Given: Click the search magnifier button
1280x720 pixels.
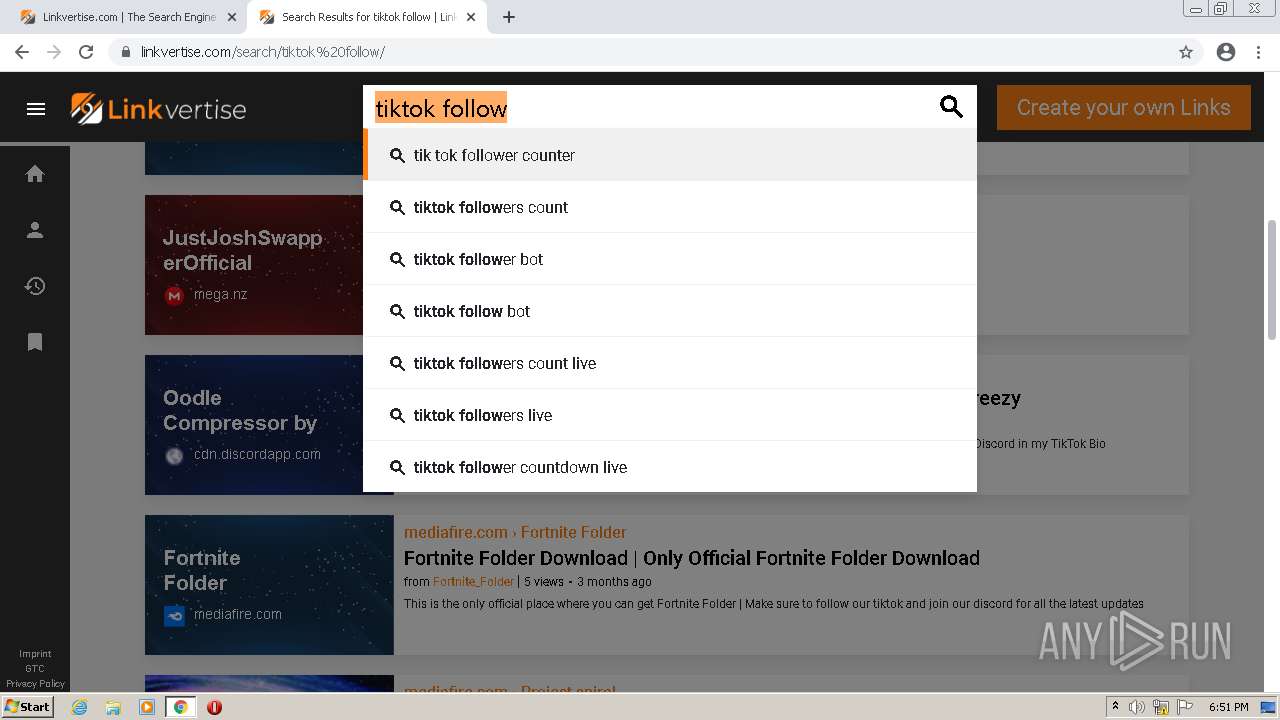Looking at the screenshot, I should pyautogui.click(x=951, y=107).
